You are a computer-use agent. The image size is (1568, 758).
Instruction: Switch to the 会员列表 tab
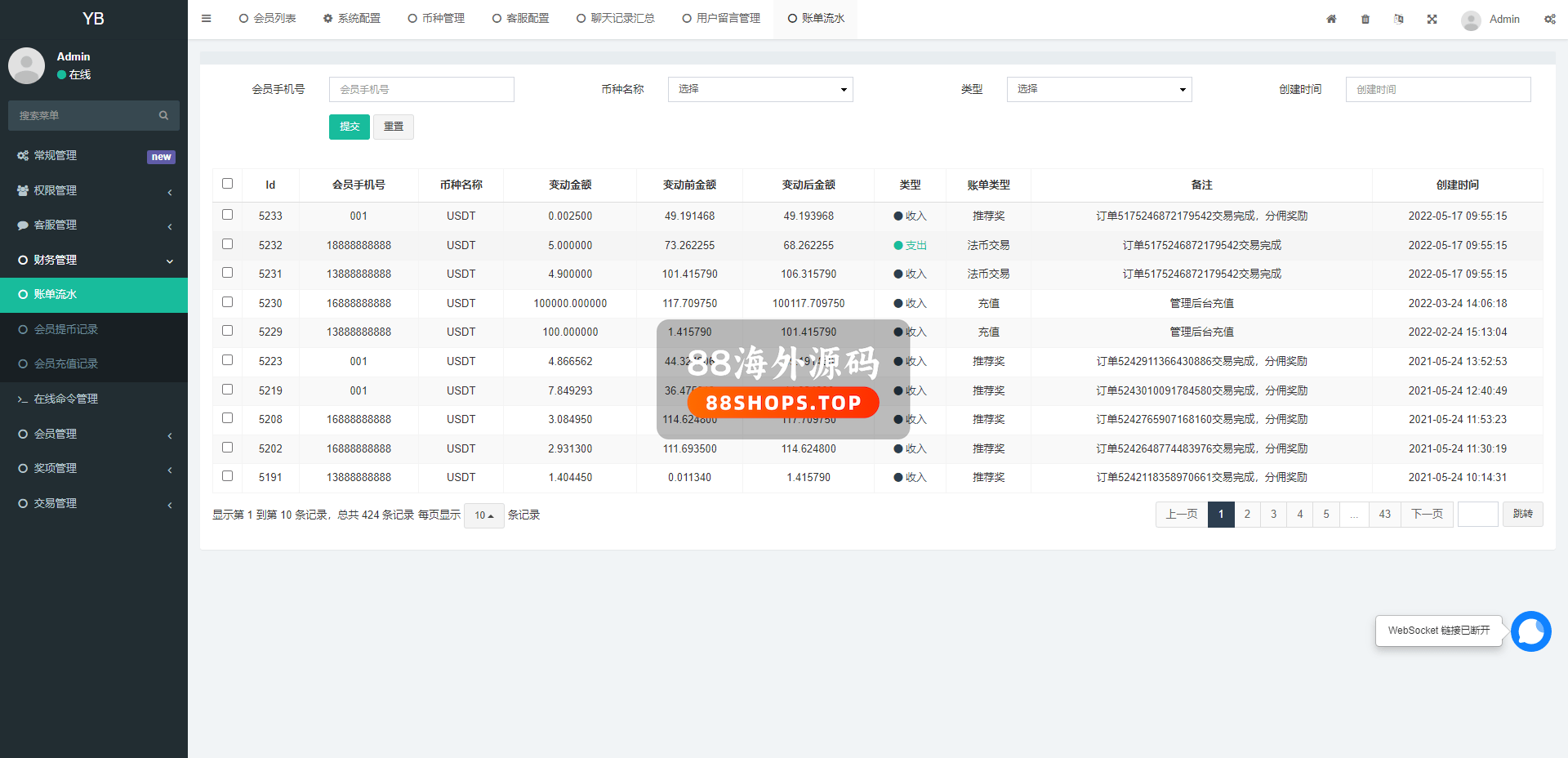[268, 18]
